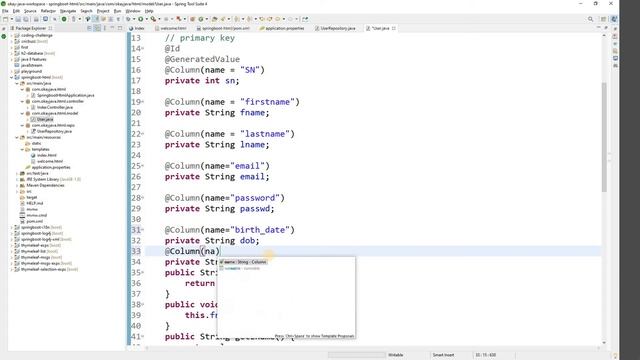This screenshot has height=360, width=640.
Task: Click the New file toolbar icon
Action: pos(5,19)
